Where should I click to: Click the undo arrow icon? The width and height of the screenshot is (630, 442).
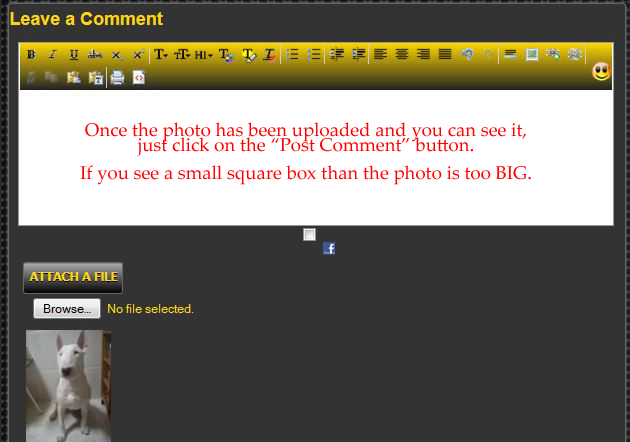pyautogui.click(x=467, y=55)
